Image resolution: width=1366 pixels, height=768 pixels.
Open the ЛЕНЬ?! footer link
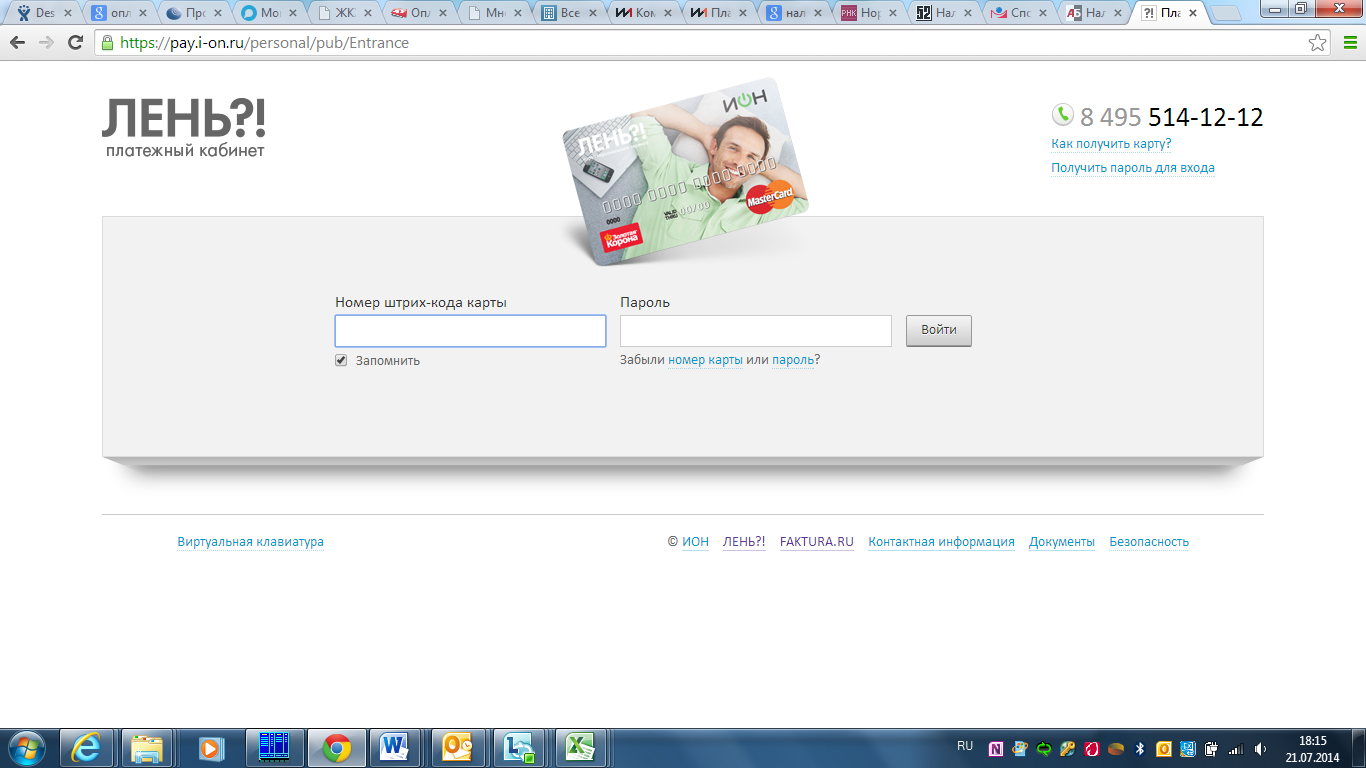tap(744, 542)
